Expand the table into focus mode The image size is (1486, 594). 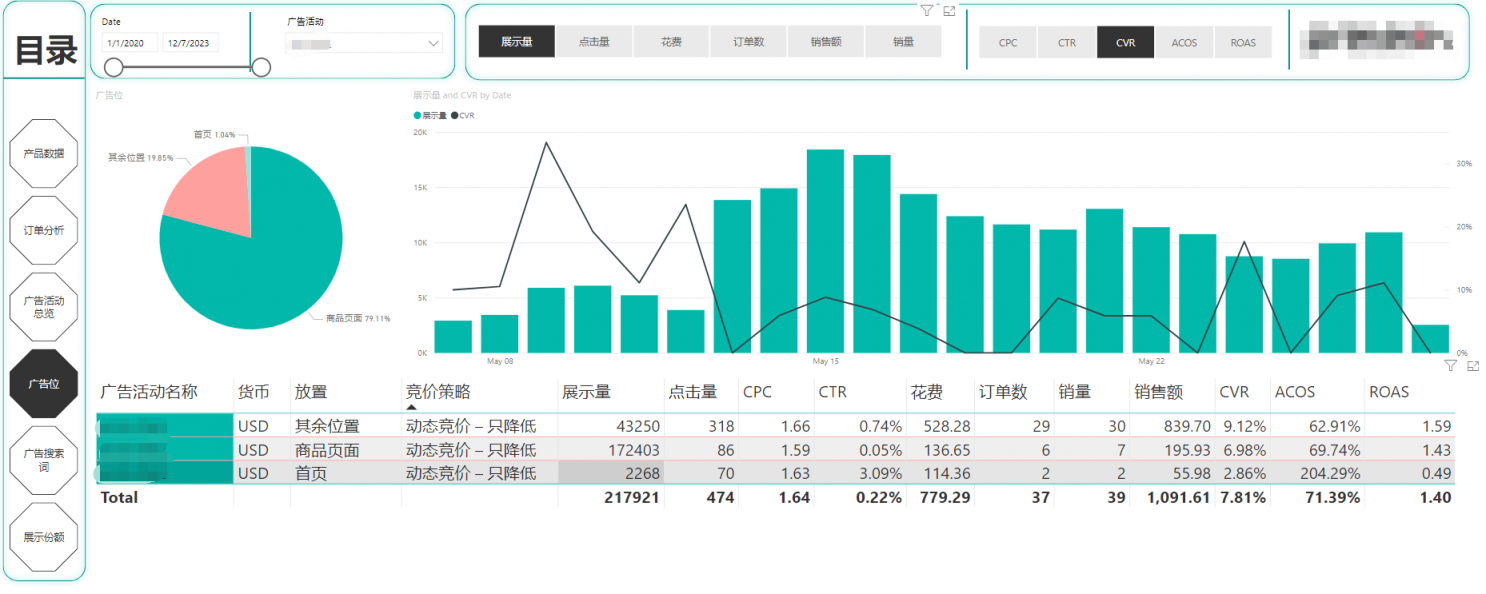point(1471,366)
